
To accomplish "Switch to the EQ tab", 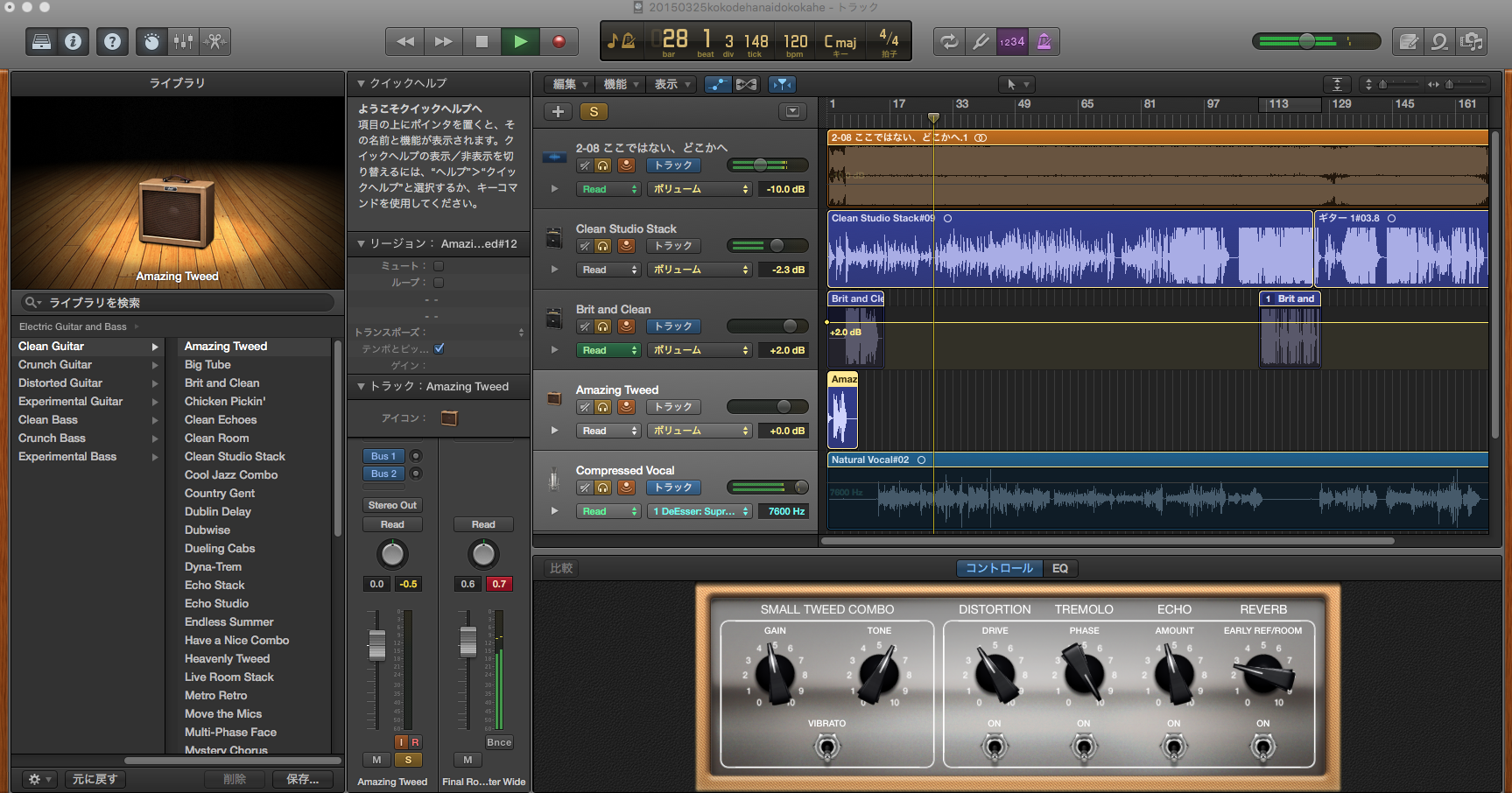I will (x=1059, y=568).
